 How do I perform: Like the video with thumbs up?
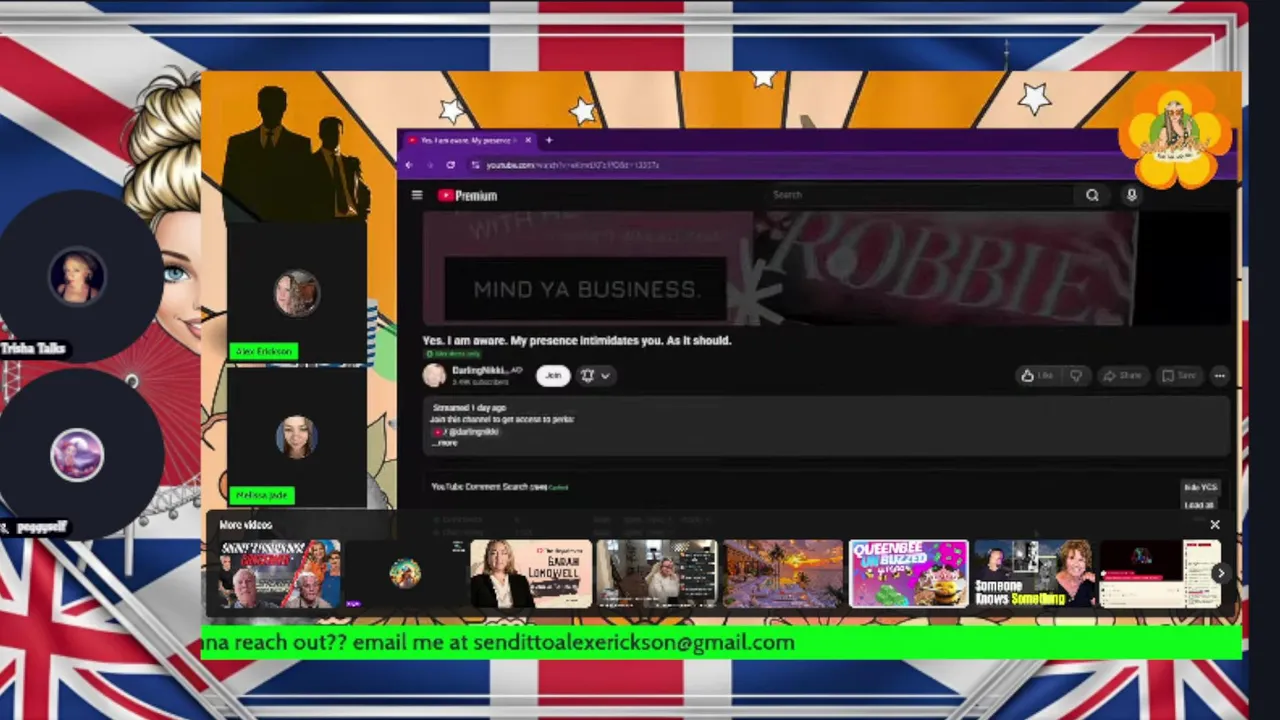pyautogui.click(x=1036, y=375)
